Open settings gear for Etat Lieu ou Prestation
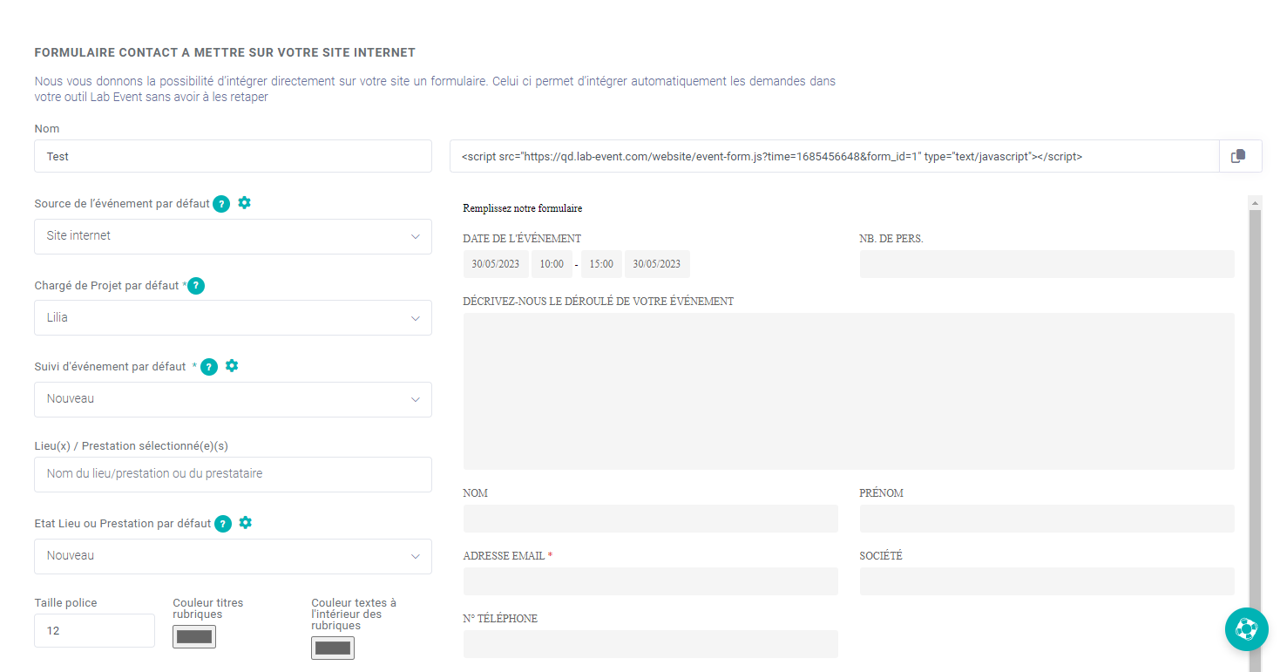This screenshot has width=1280, height=672. tap(246, 523)
